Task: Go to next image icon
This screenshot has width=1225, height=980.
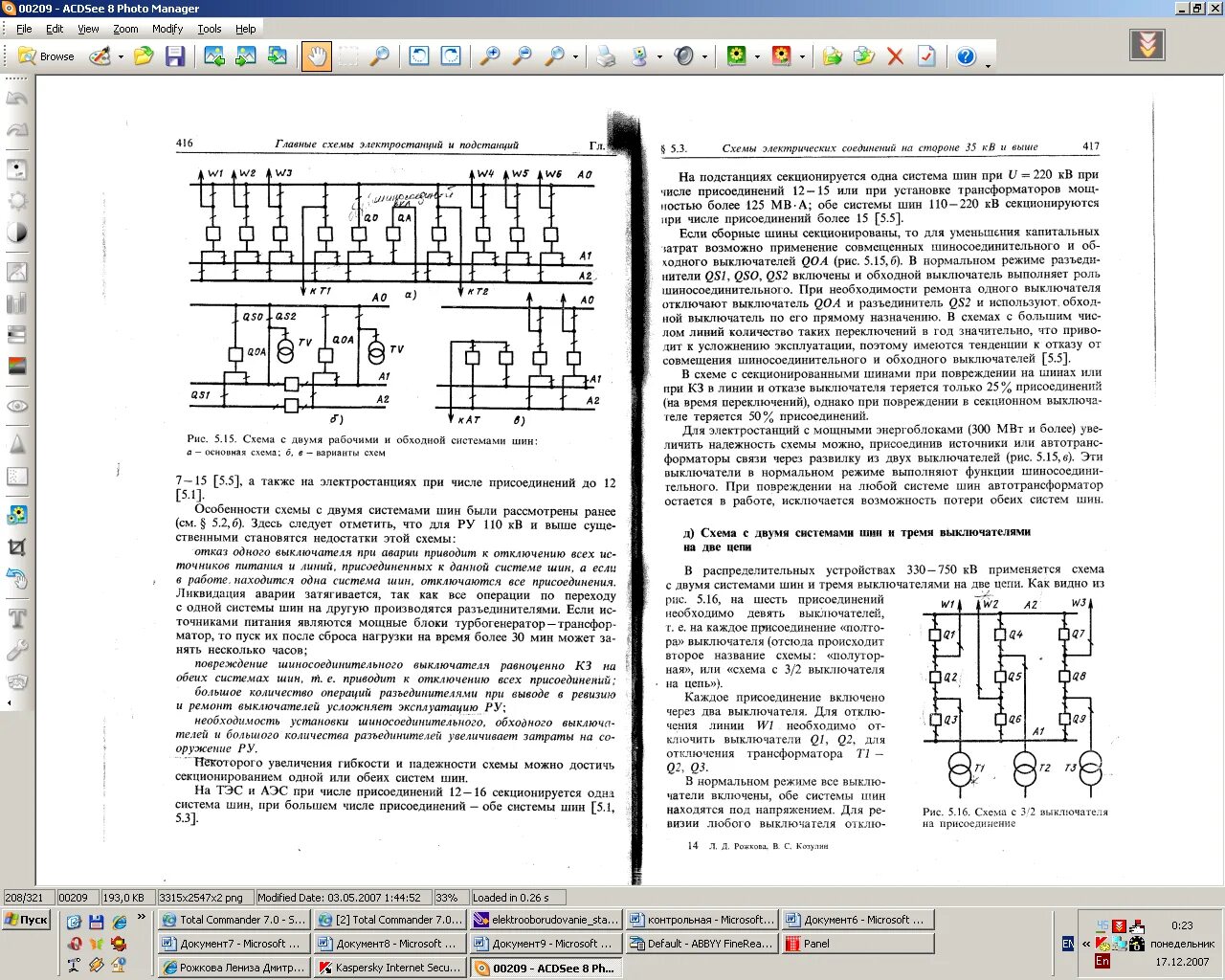Action: (246, 56)
